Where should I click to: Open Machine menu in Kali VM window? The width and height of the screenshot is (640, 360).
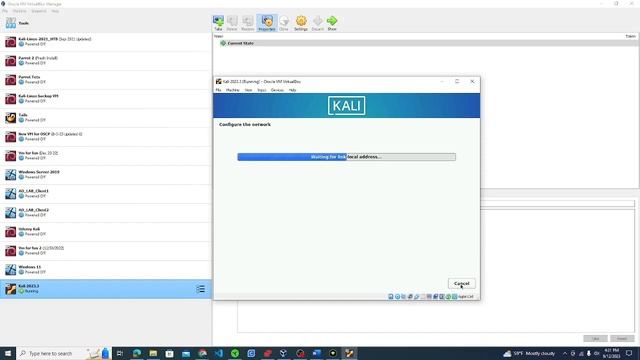tap(233, 90)
